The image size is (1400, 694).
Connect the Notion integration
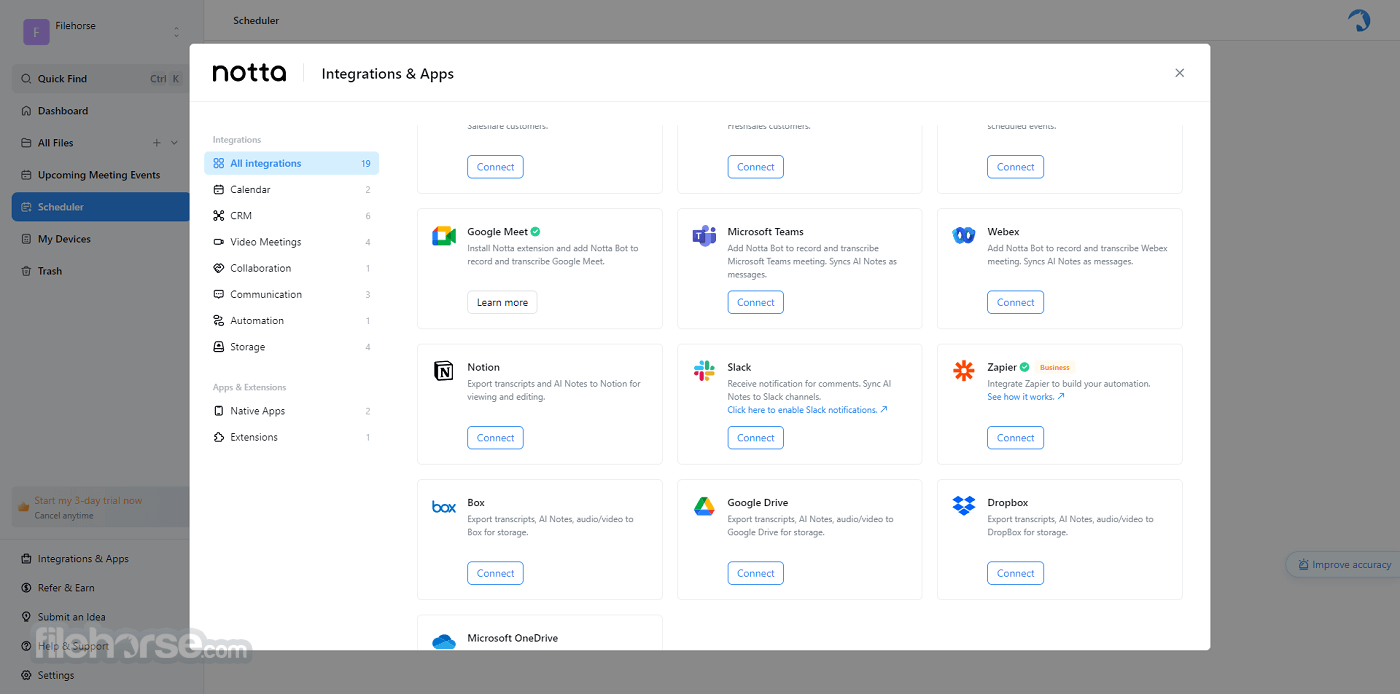495,438
